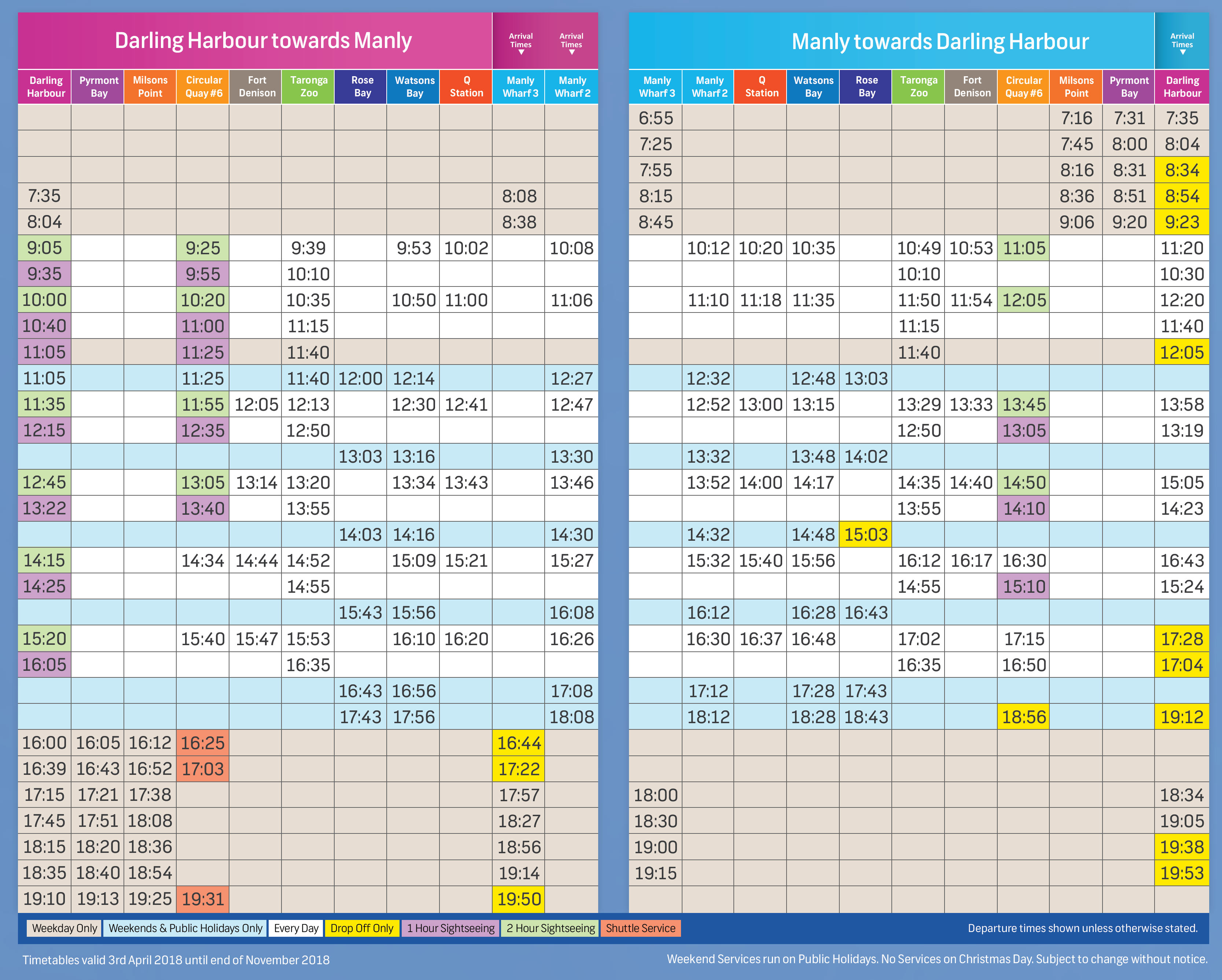Click the 18:00 Manly Wharf 3 departure
Viewport: 1222px width, 980px height.
(656, 795)
